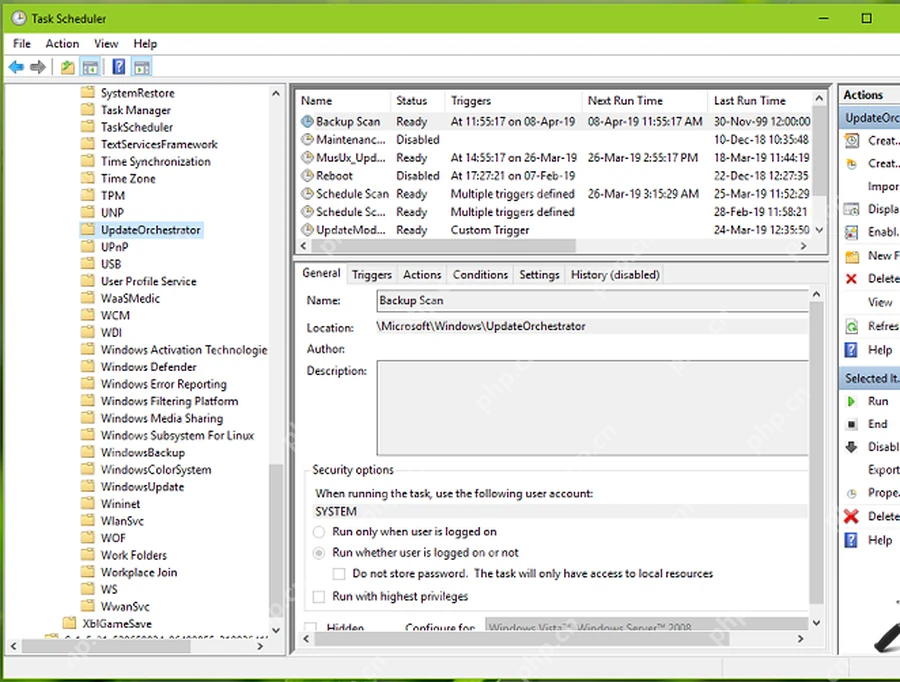The height and width of the screenshot is (682, 900).
Task: Click the task list right scroll arrow
Action: coord(804,246)
